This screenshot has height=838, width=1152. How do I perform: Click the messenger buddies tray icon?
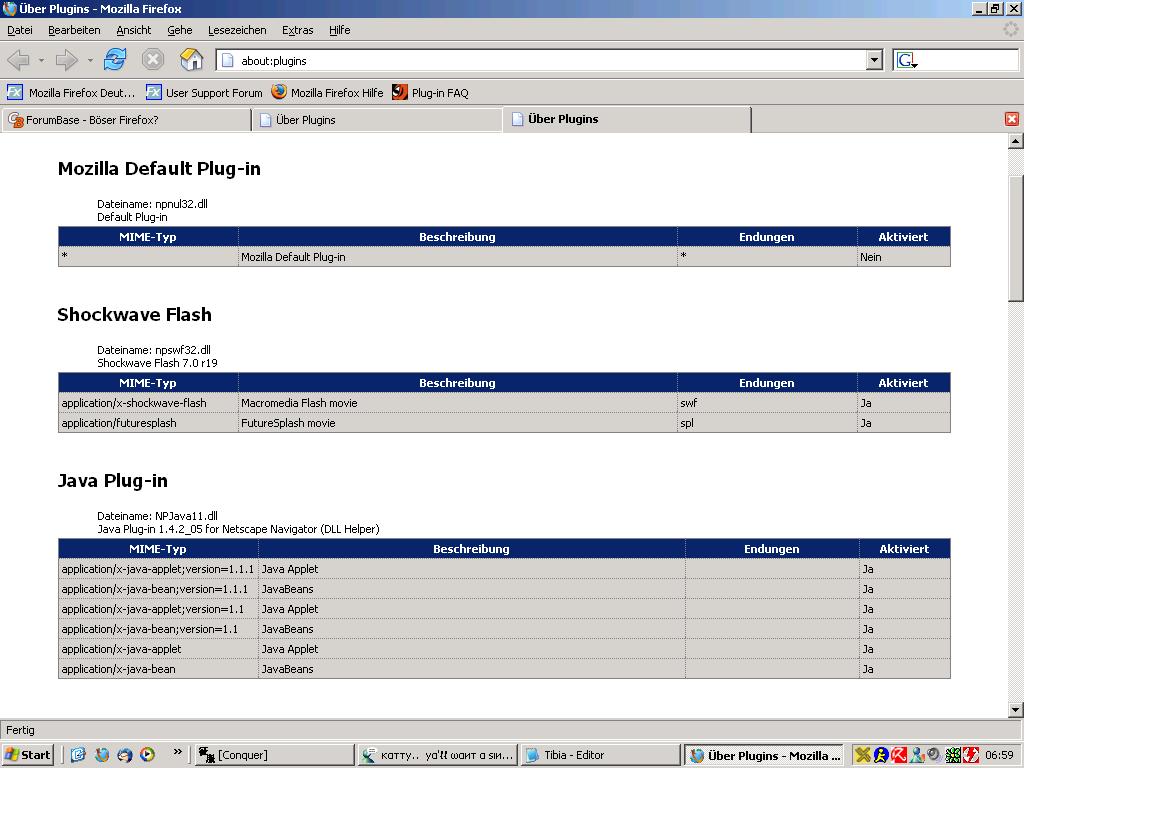[917, 755]
